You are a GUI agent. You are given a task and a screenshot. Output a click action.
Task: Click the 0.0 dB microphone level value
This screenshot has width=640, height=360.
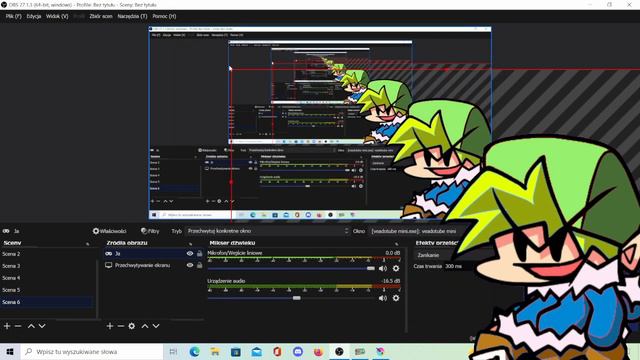click(x=393, y=253)
